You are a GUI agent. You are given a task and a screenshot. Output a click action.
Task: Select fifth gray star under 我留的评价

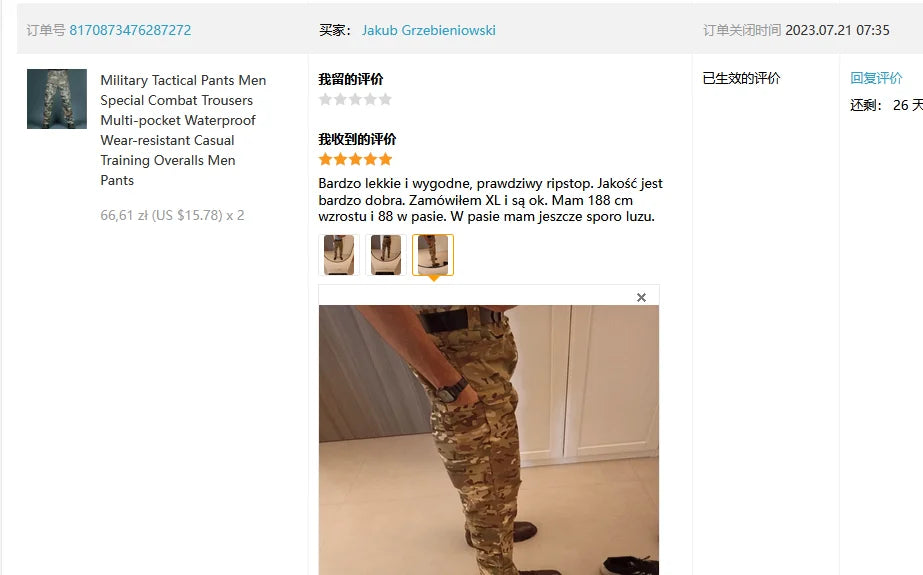pyautogui.click(x=385, y=99)
